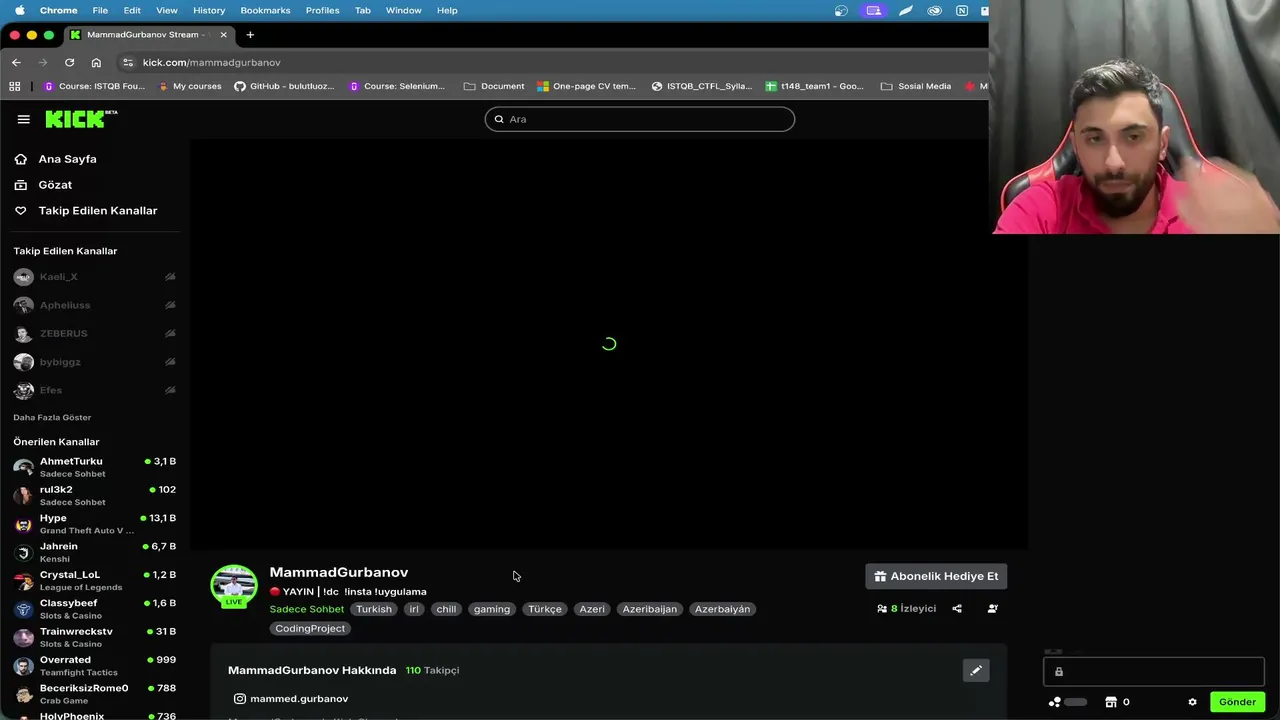Click the 8 İzleyici viewers count
The image size is (1280, 720).
point(907,608)
